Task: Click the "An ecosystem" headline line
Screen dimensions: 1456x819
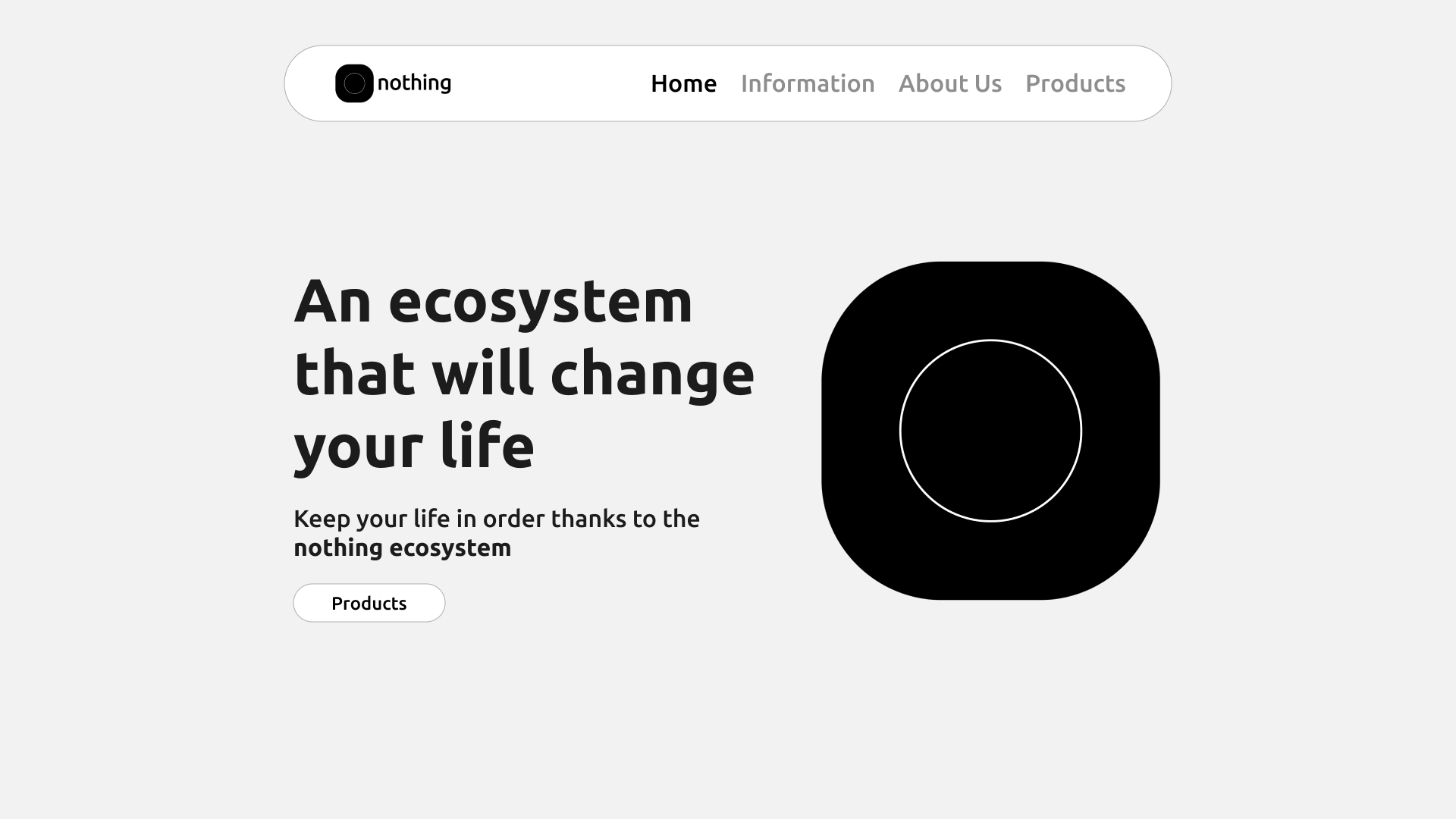Action: click(494, 302)
